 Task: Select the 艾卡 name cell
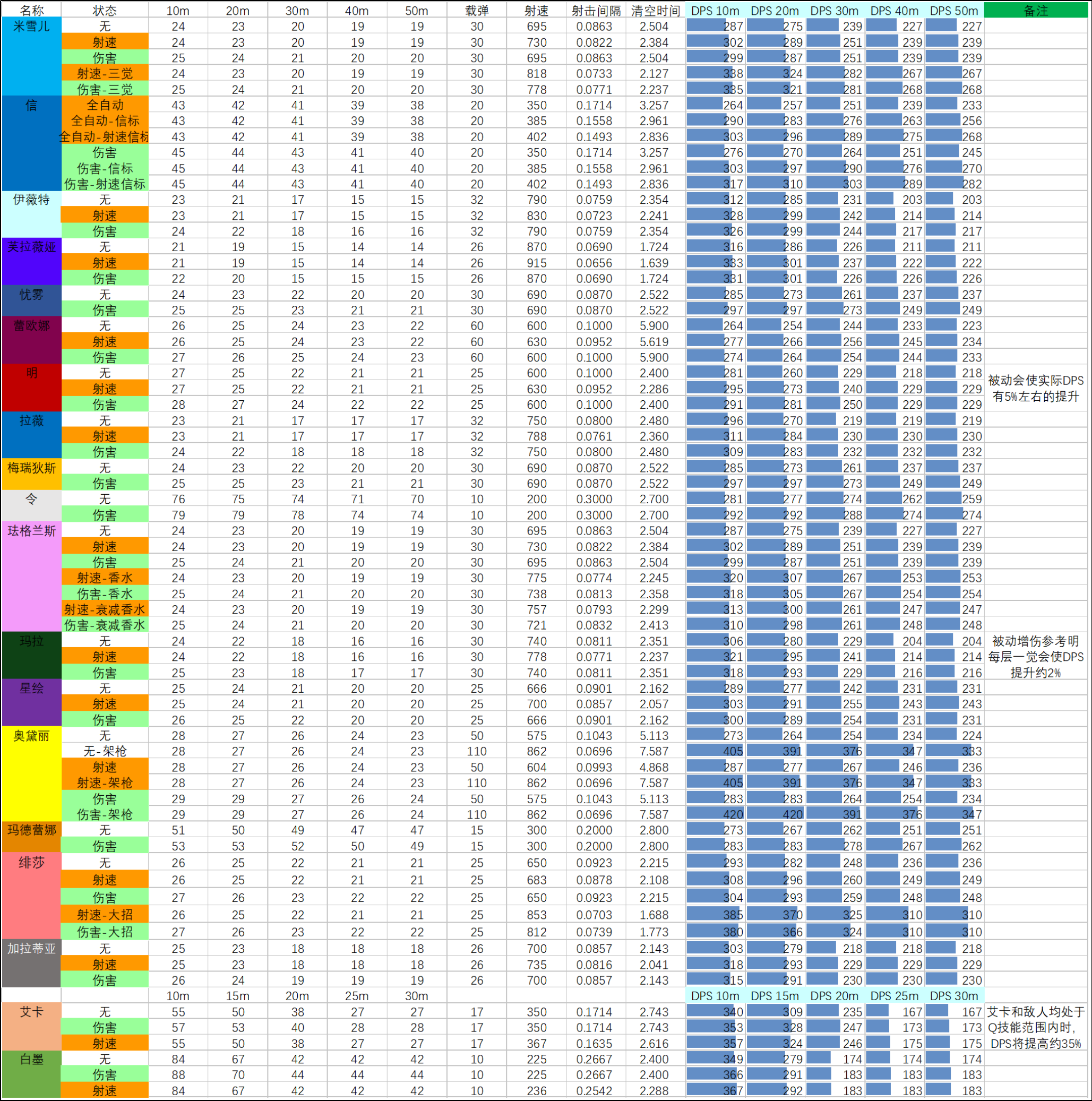[x=31, y=1026]
